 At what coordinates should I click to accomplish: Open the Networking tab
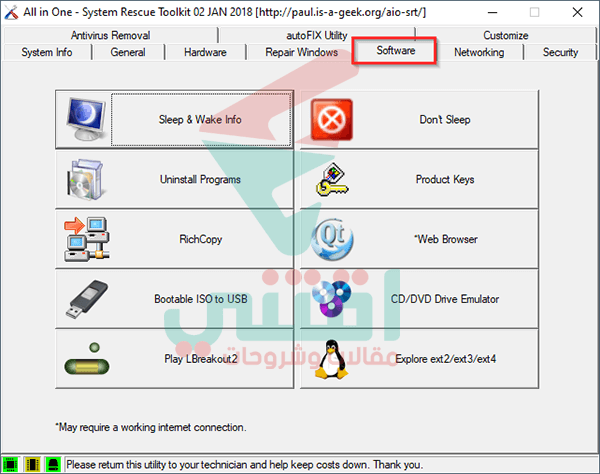pyautogui.click(x=479, y=52)
